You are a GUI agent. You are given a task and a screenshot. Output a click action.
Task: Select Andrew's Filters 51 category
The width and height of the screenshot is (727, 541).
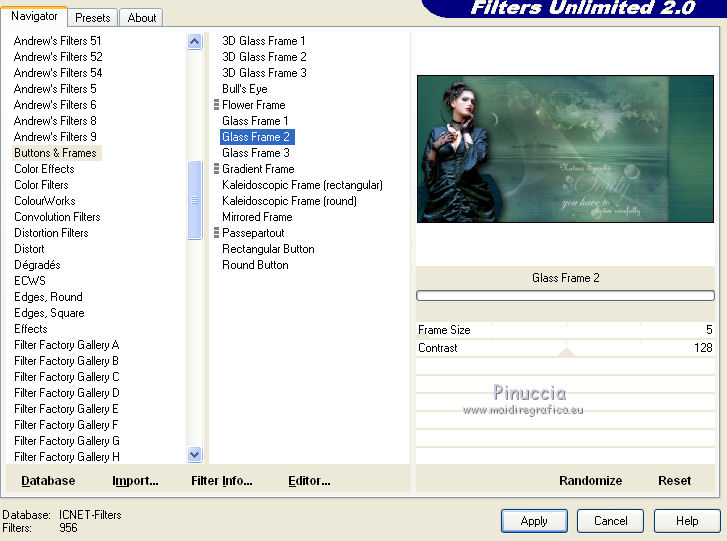coord(57,41)
